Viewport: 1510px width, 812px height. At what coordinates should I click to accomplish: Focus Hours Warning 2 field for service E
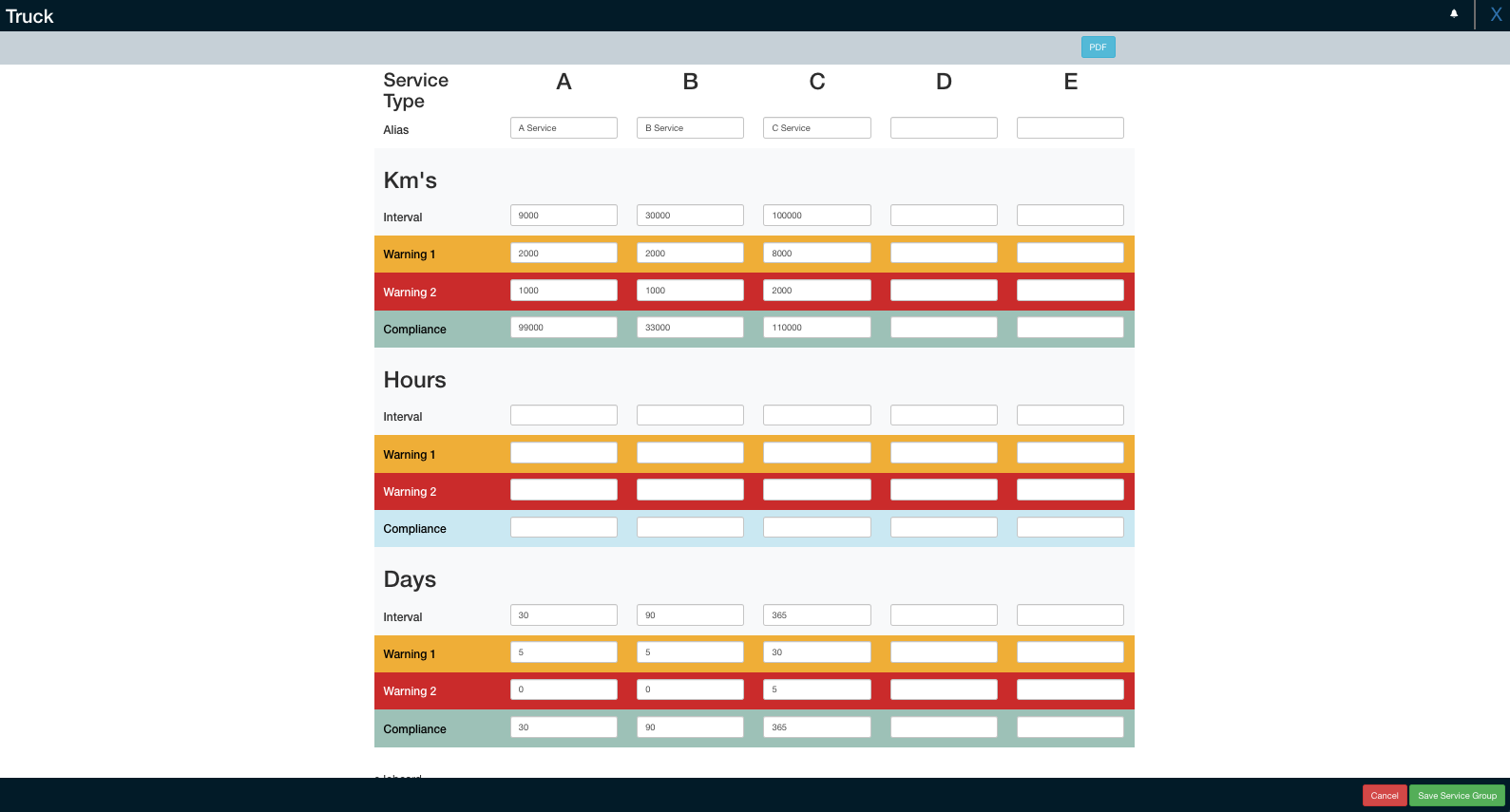click(1070, 490)
